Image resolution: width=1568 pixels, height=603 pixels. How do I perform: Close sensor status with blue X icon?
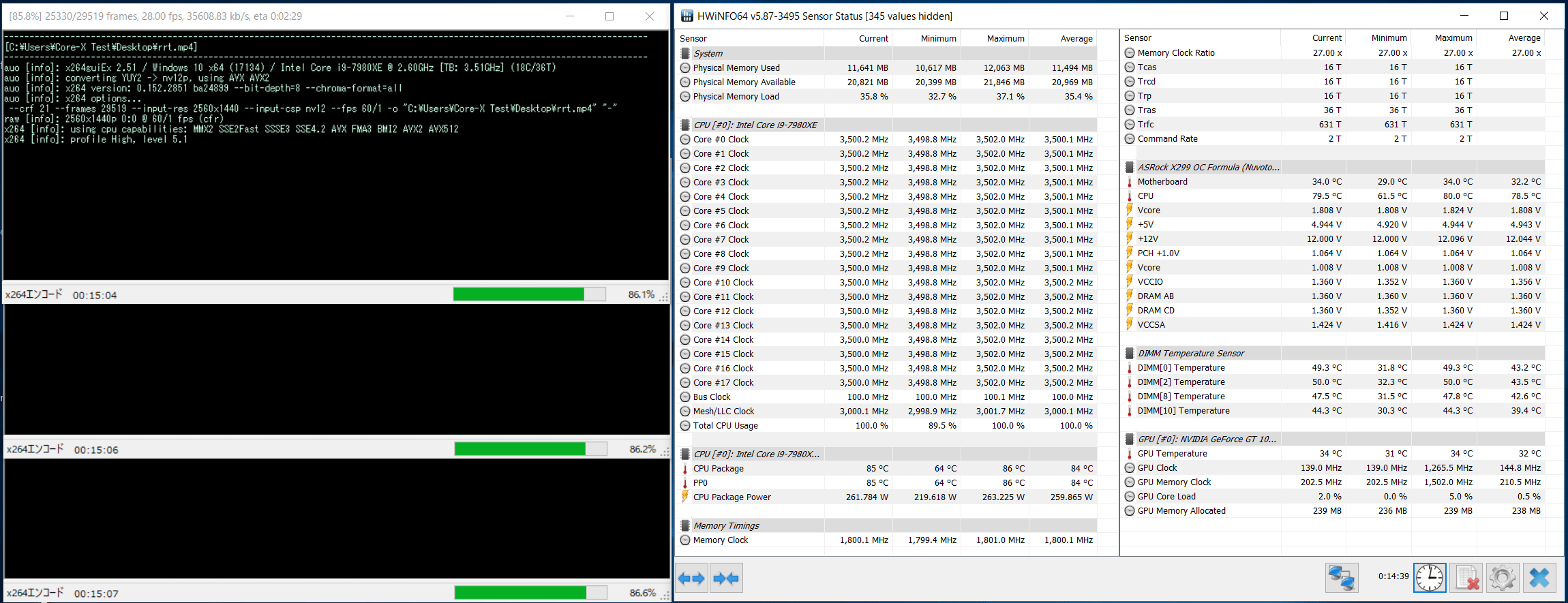pyautogui.click(x=1539, y=578)
